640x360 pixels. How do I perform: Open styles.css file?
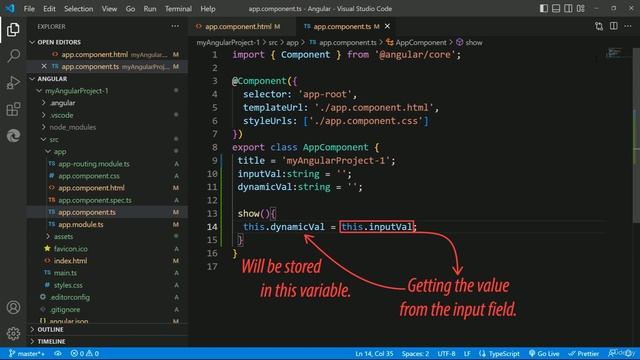point(108,285)
